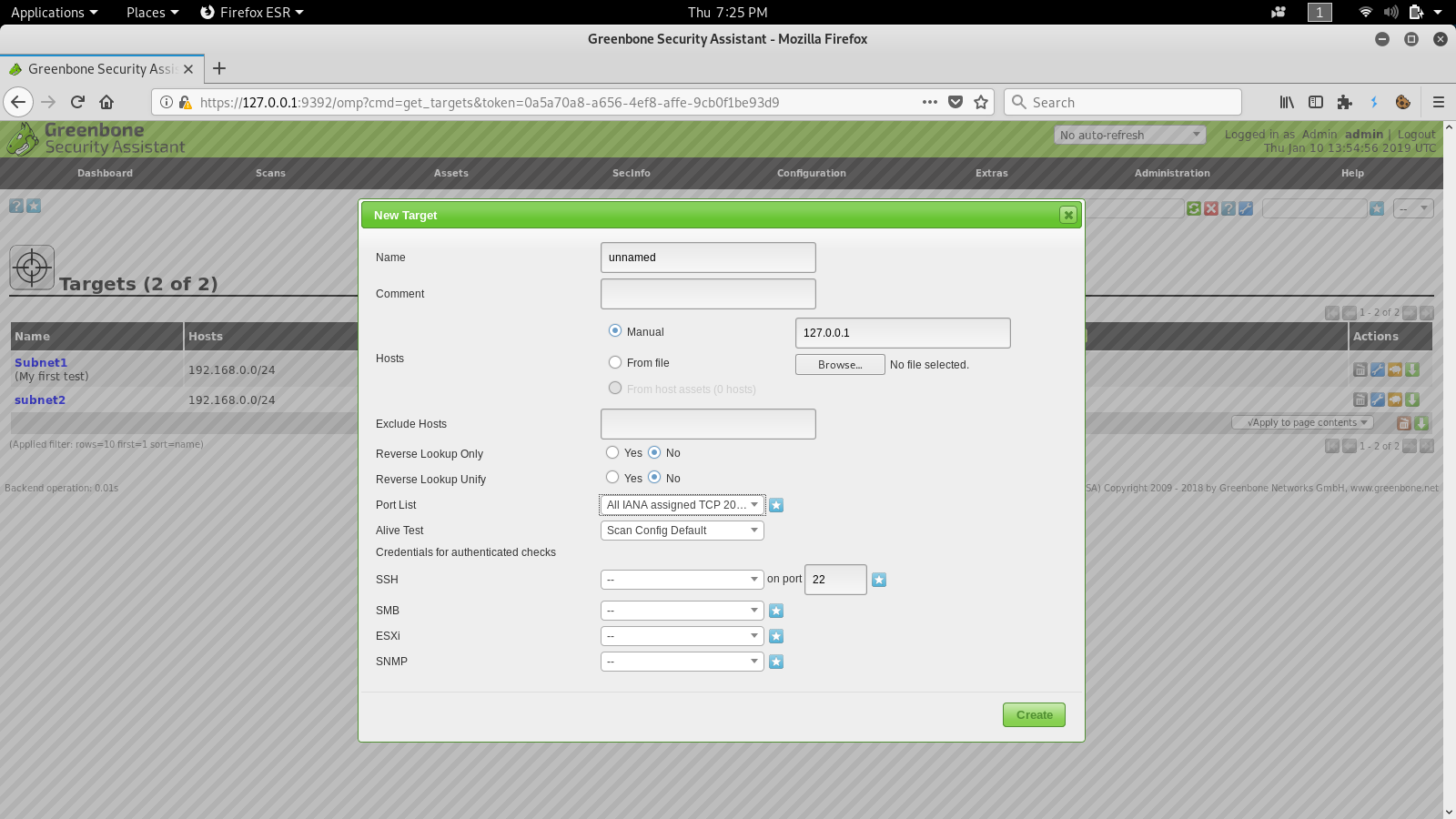The image size is (1456, 819).
Task: Go to Firefox home page
Action: (106, 102)
